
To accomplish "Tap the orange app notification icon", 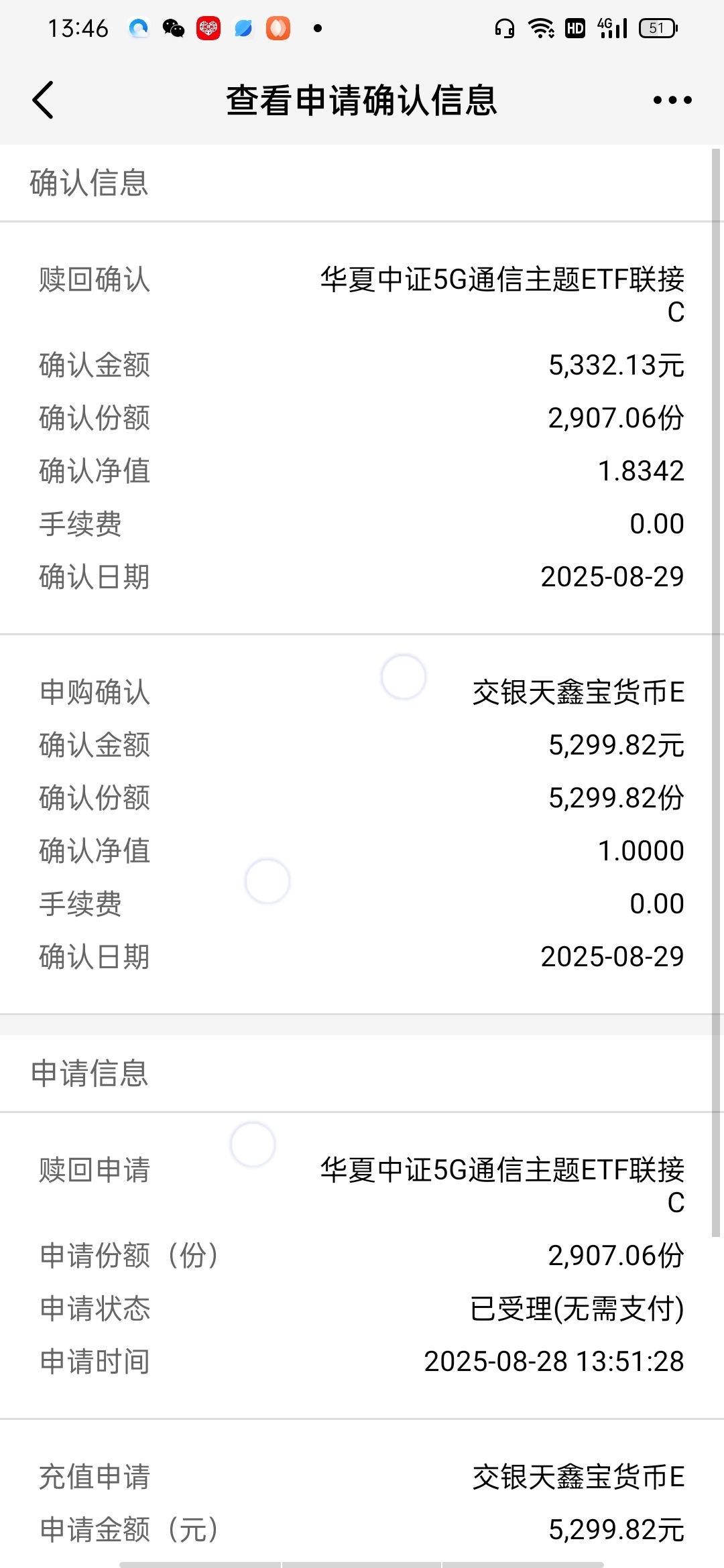I will (x=278, y=28).
